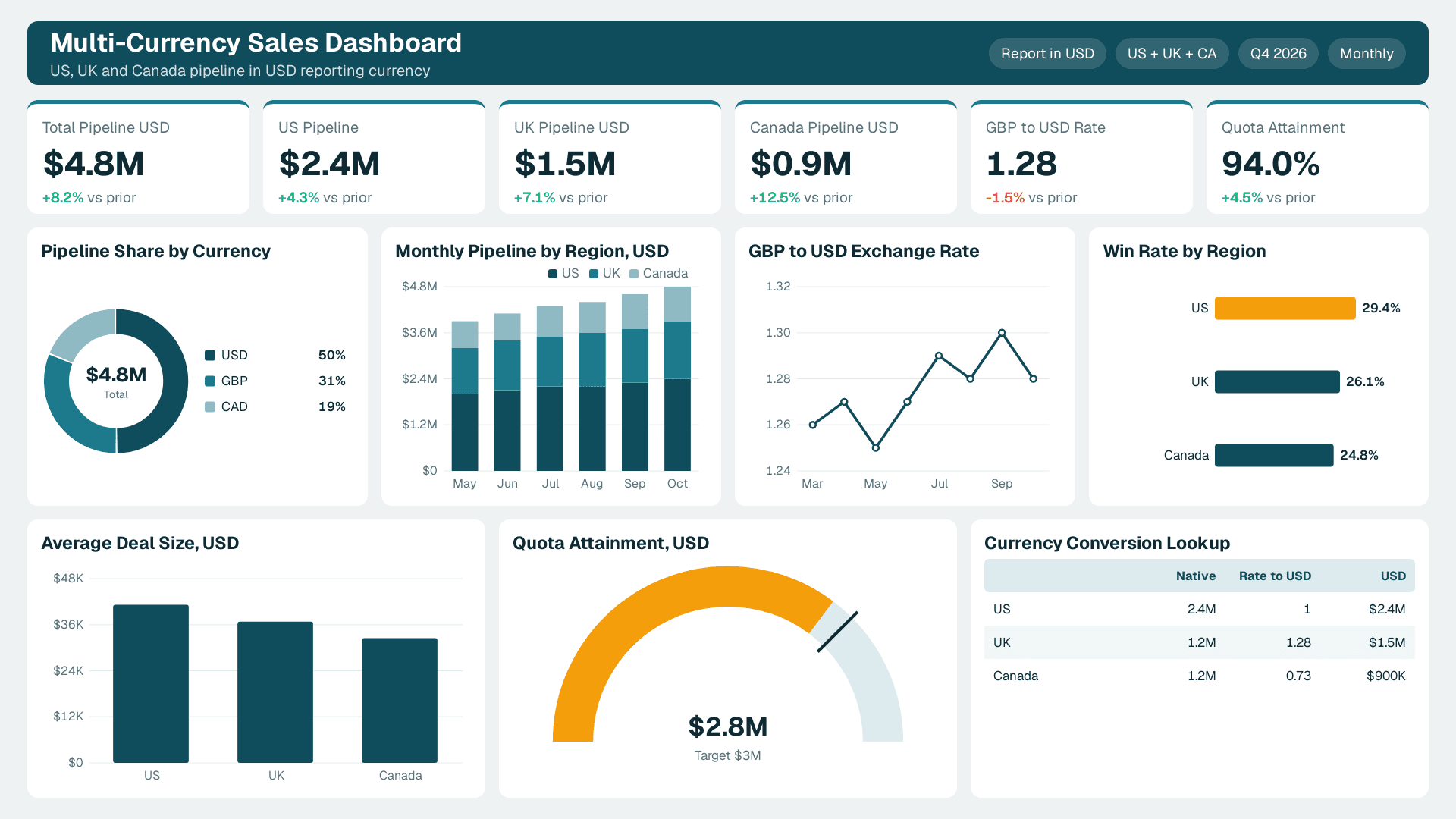Toggle the Canada series in bar legend
The width and height of the screenshot is (1456, 819).
pyautogui.click(x=658, y=273)
